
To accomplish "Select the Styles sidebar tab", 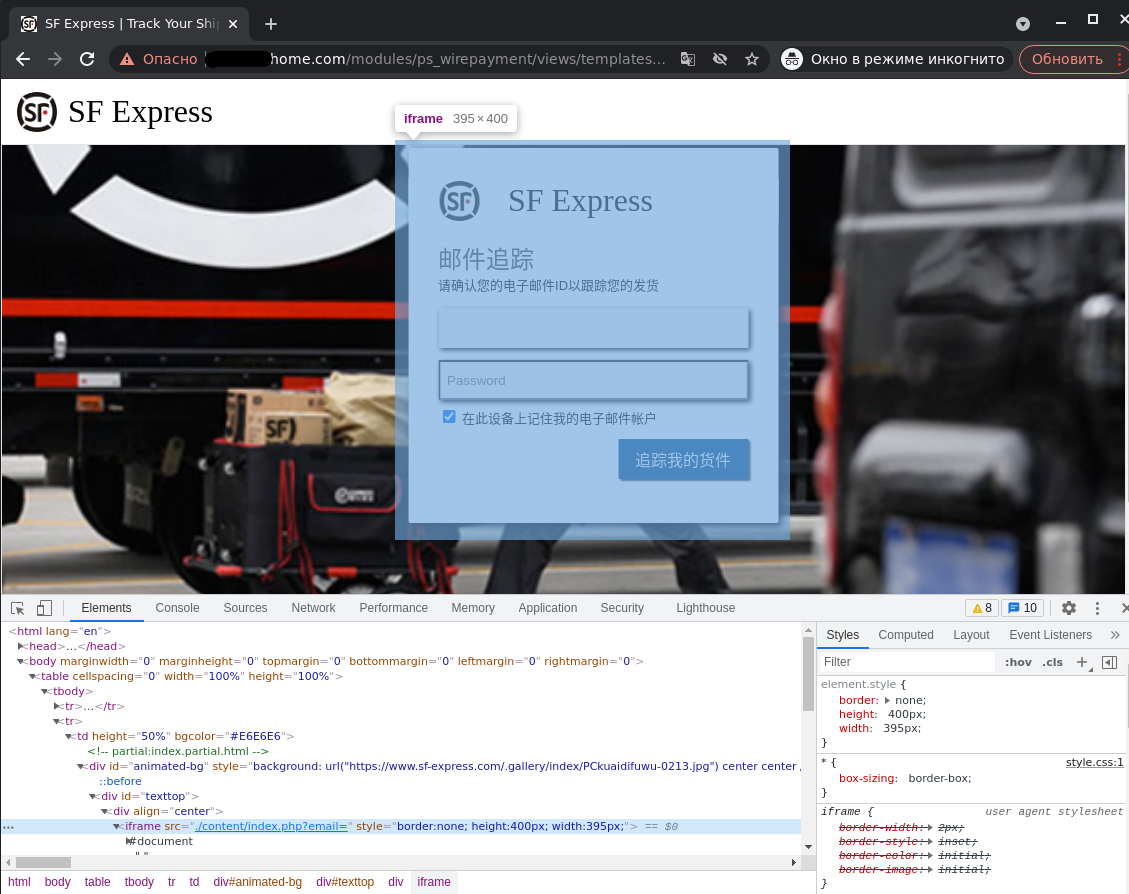I will click(x=842, y=635).
